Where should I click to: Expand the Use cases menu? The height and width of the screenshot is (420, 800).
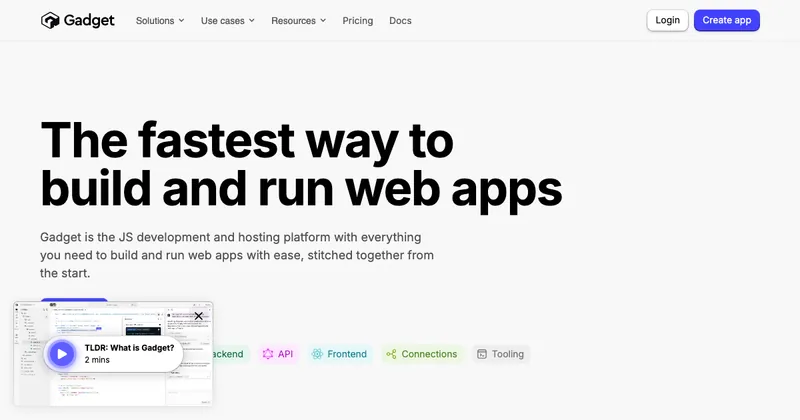pyautogui.click(x=228, y=21)
